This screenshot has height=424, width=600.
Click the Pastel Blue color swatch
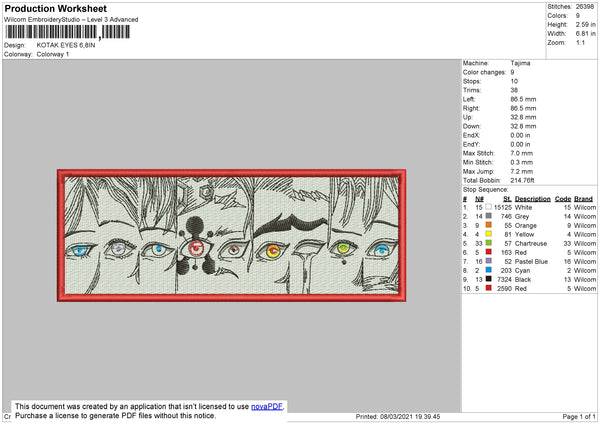(x=488, y=261)
